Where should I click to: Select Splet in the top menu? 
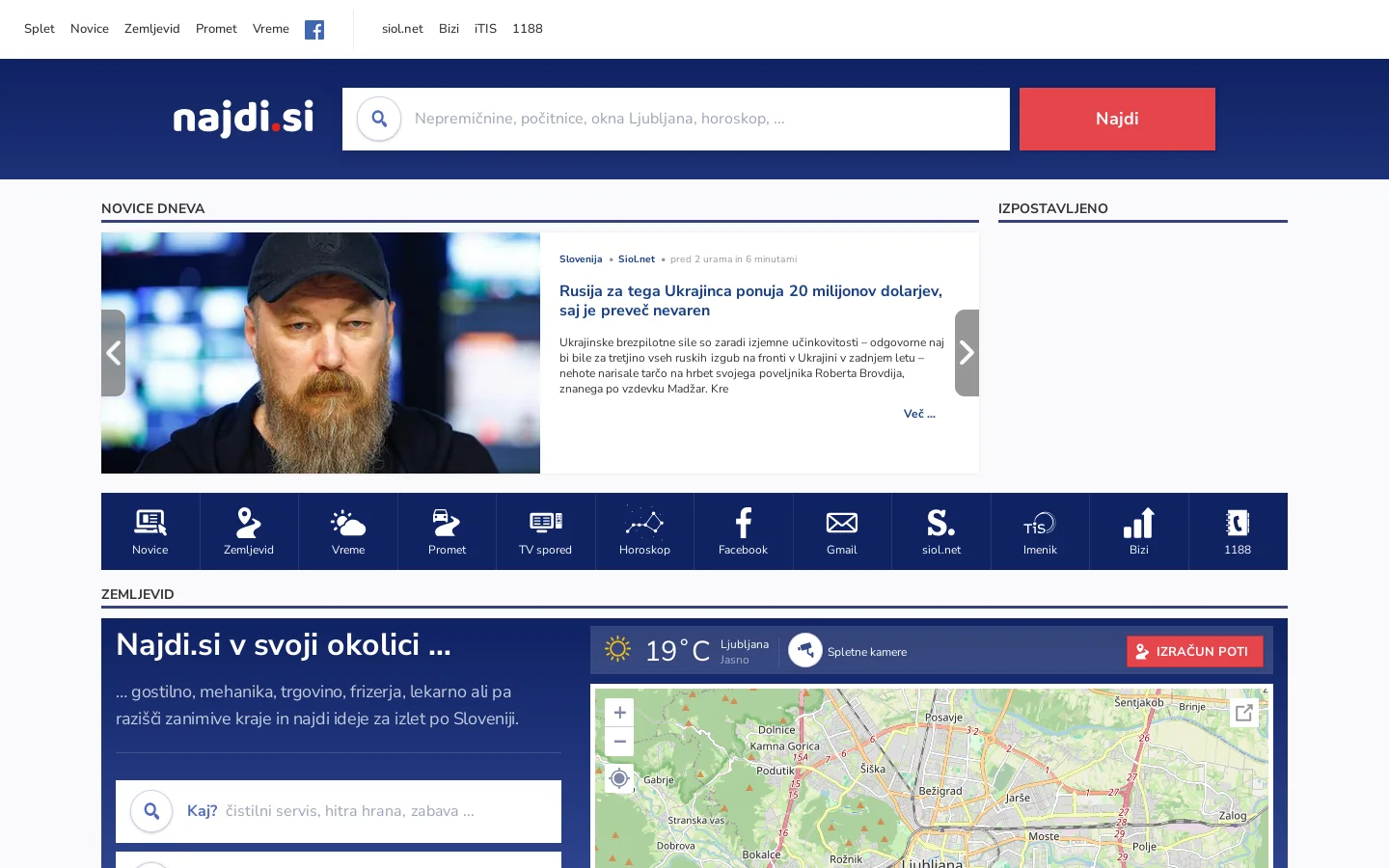(x=40, y=29)
